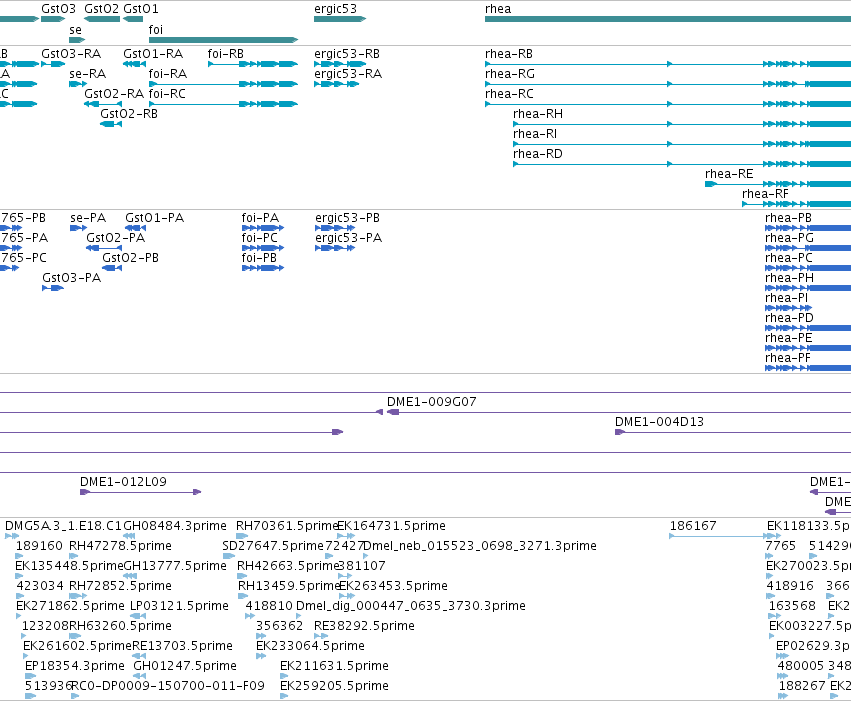The width and height of the screenshot is (851, 701).
Task: Select transcript rhea-RG
Action: pos(510,74)
